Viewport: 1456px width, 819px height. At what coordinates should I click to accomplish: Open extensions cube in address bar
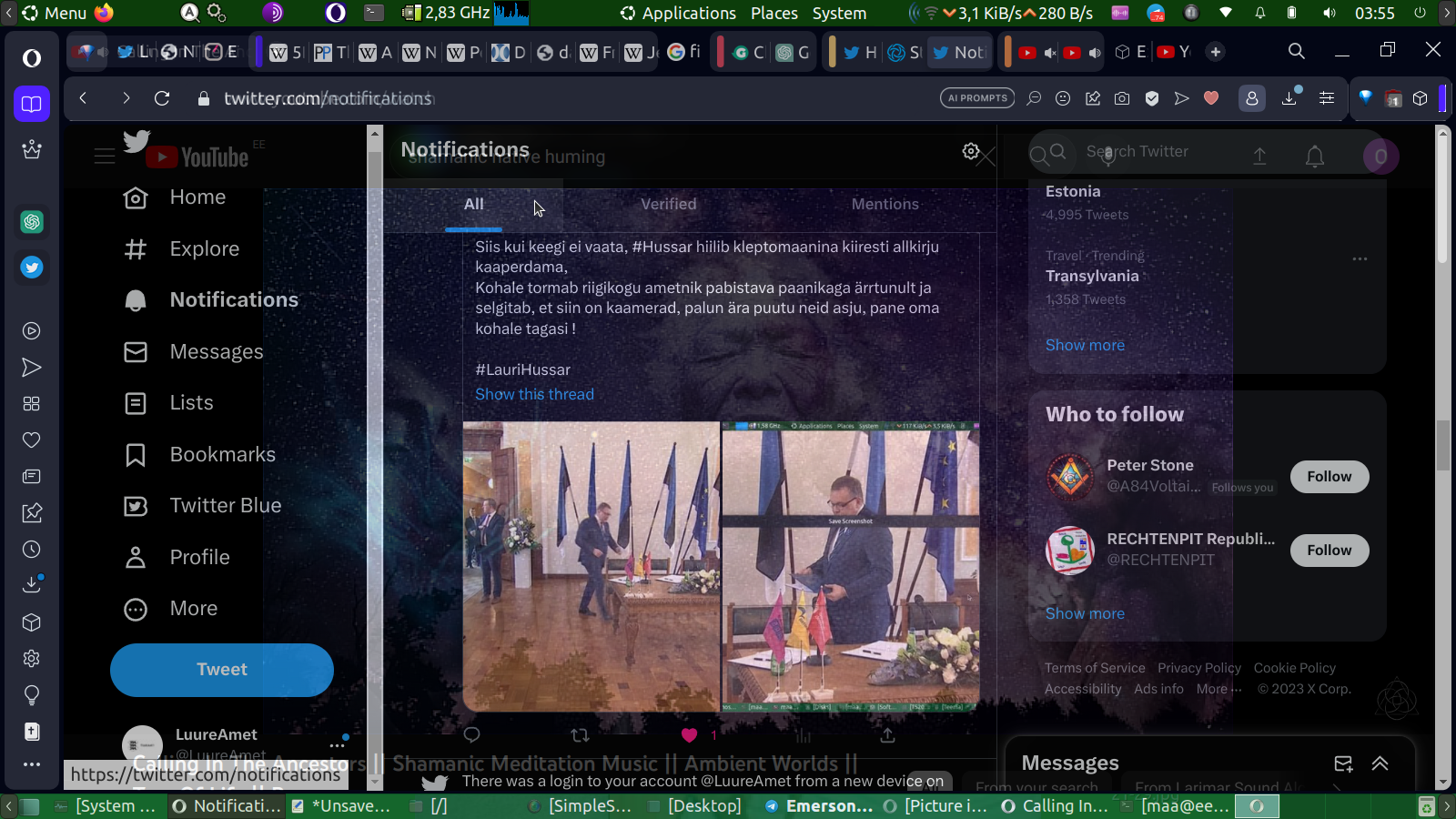[x=1421, y=98]
